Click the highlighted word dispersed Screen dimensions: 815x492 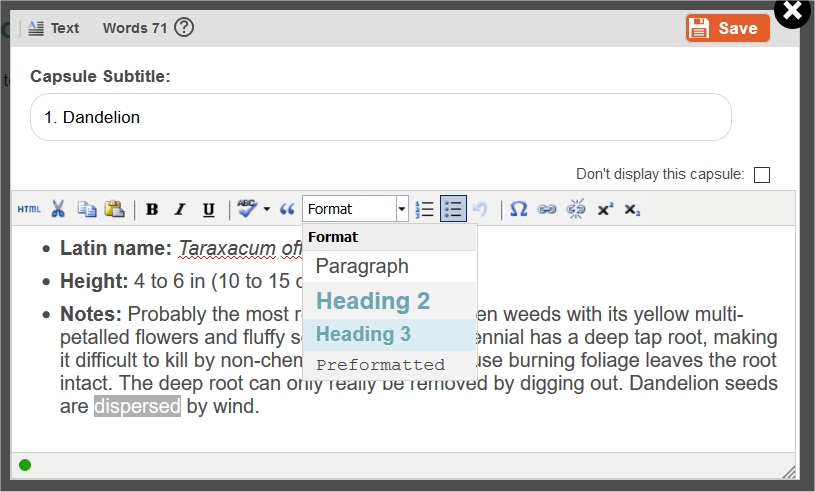[x=137, y=406]
